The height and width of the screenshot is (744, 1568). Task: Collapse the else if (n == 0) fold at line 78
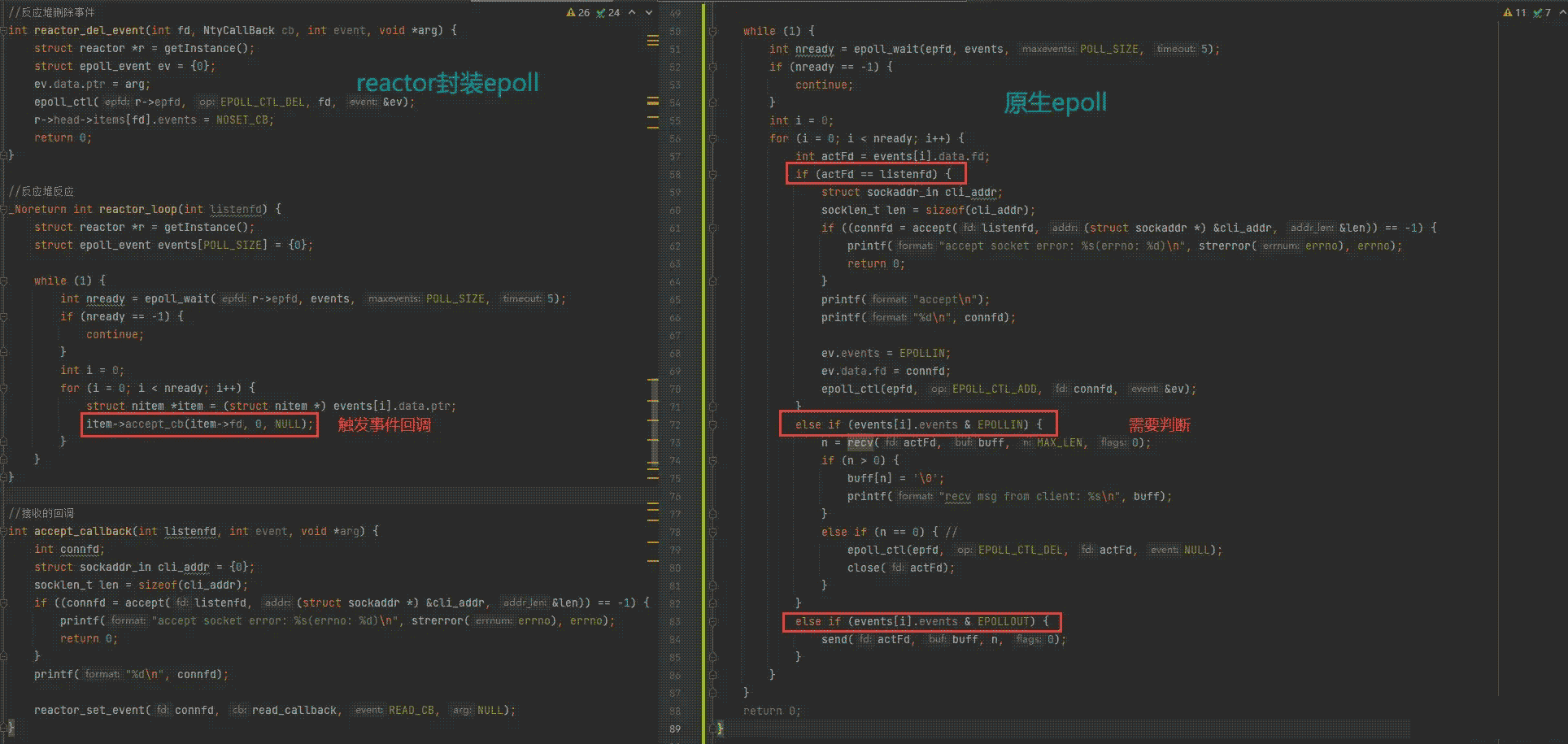pos(712,532)
